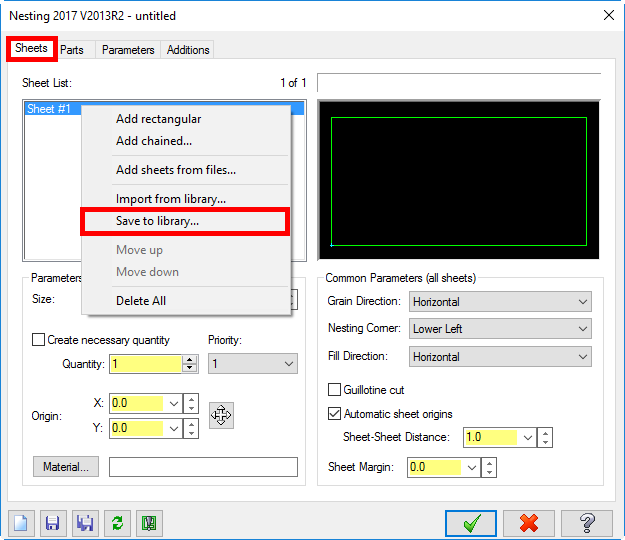Click into the Quantity input field
Viewport: 625px width, 540px height.
[145, 364]
